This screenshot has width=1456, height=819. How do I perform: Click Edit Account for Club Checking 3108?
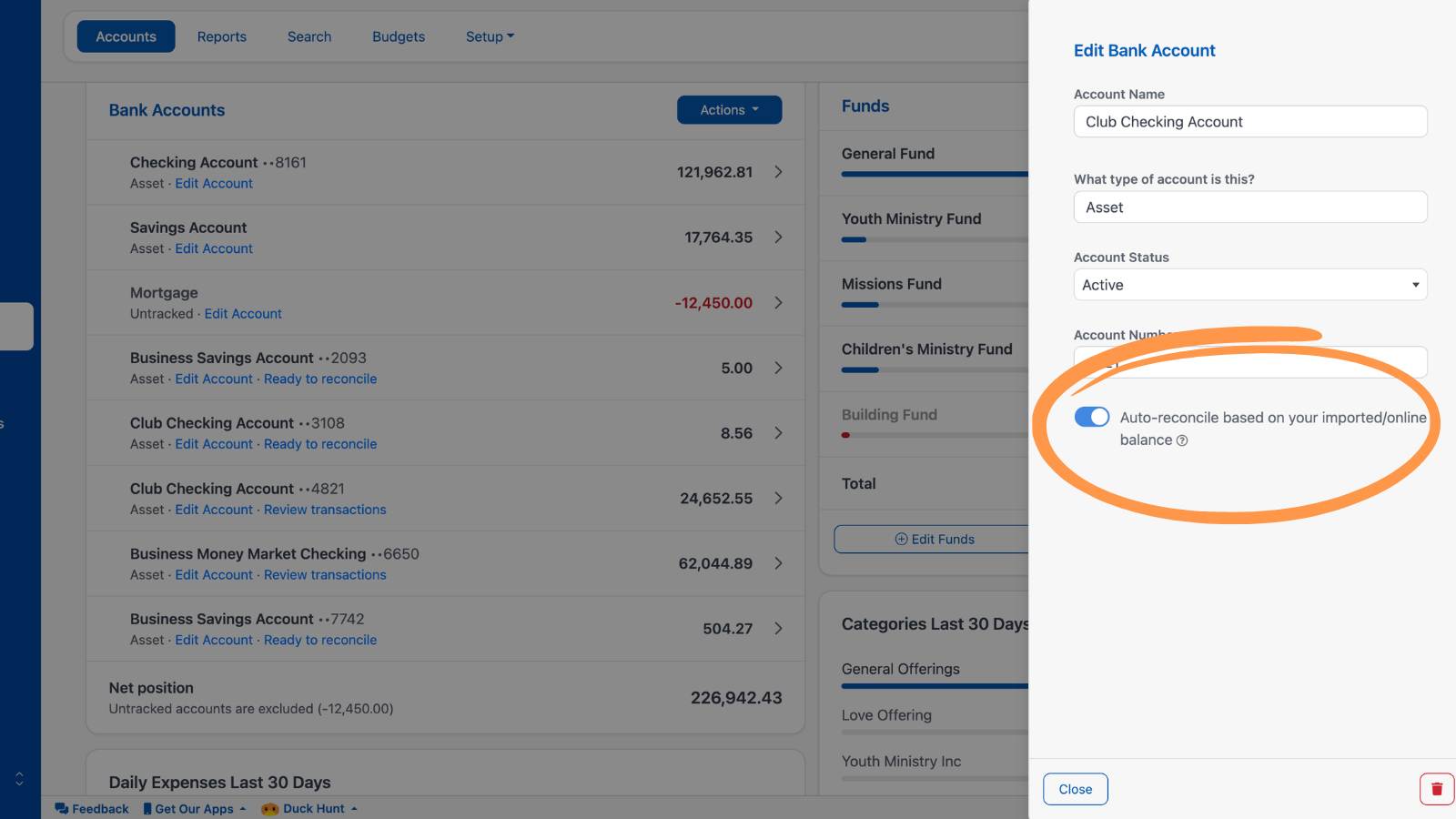coord(214,445)
